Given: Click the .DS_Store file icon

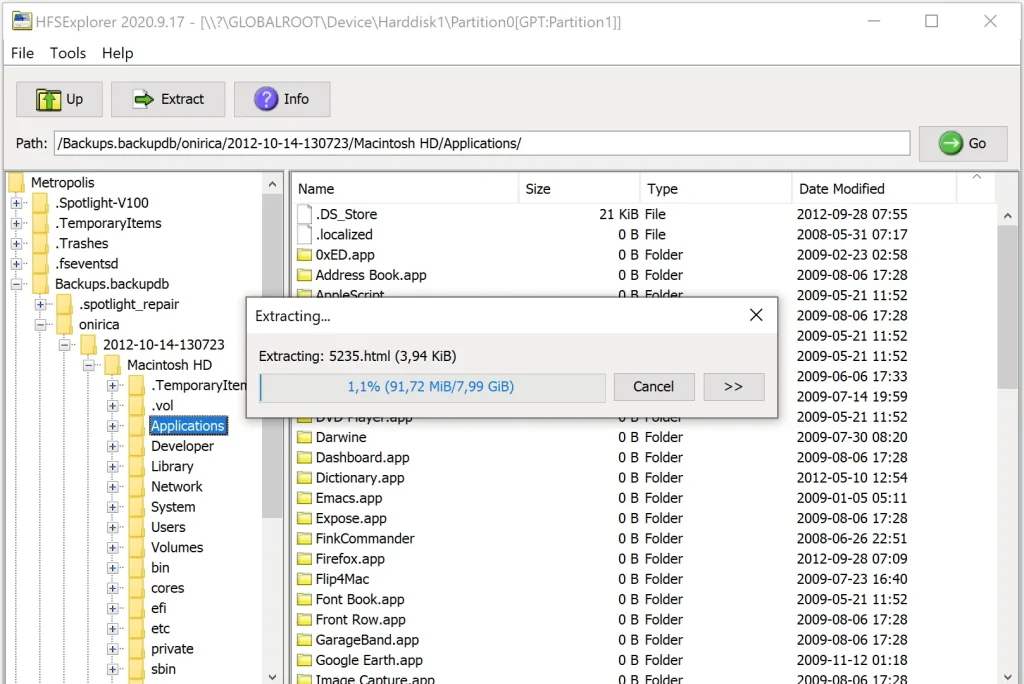Looking at the screenshot, I should coord(305,214).
